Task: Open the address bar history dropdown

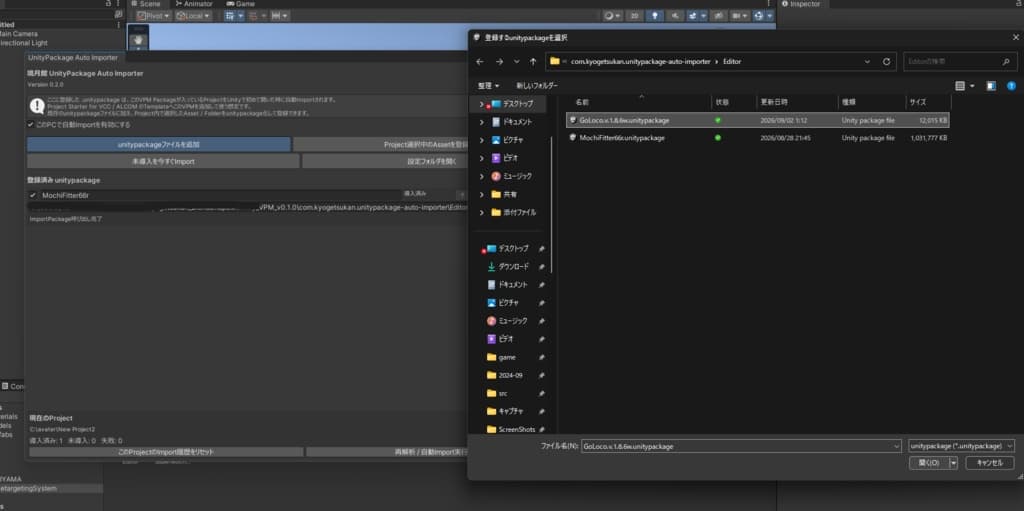Action: click(x=867, y=61)
